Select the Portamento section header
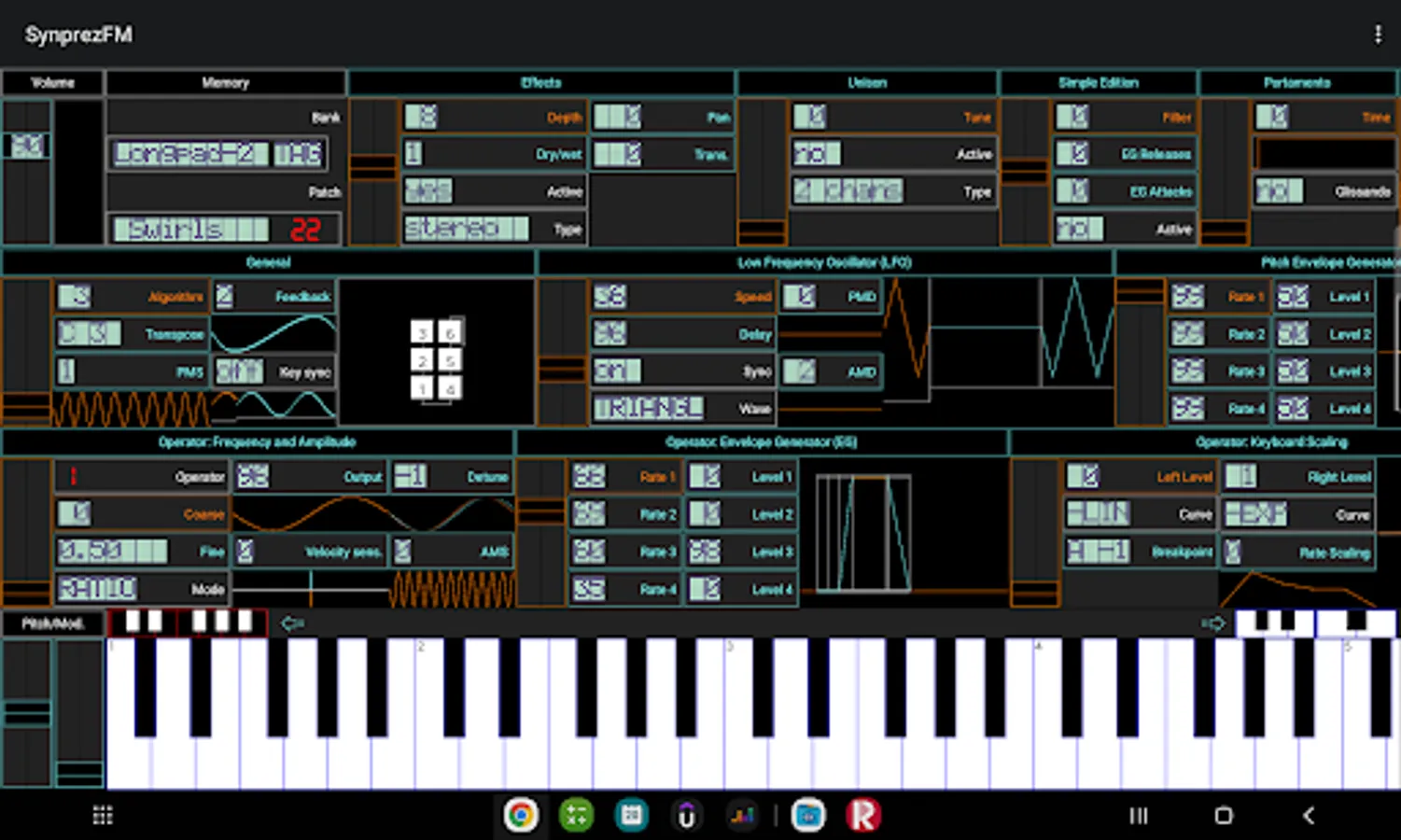 coord(1296,82)
